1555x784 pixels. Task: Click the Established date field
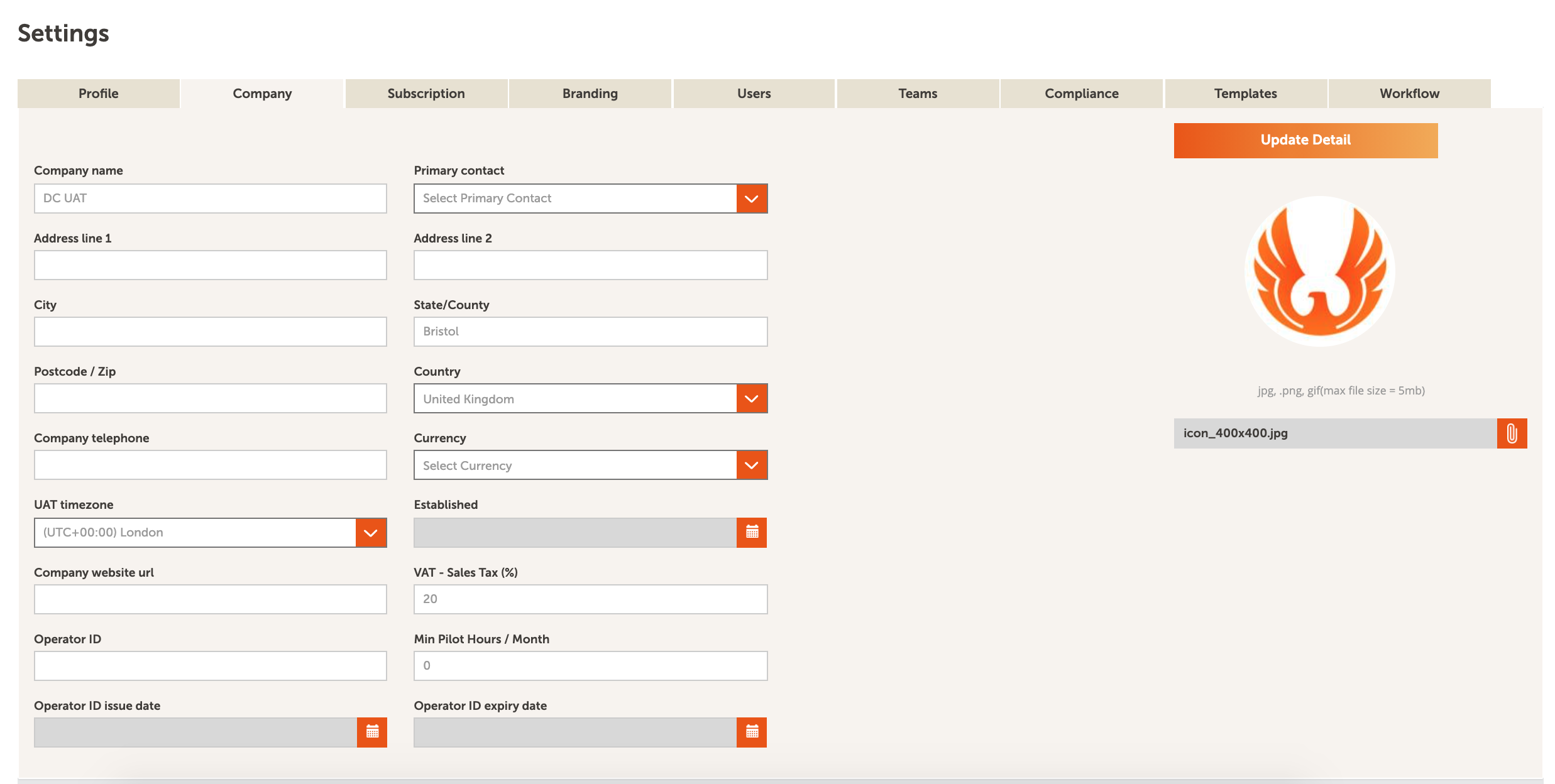(x=575, y=533)
